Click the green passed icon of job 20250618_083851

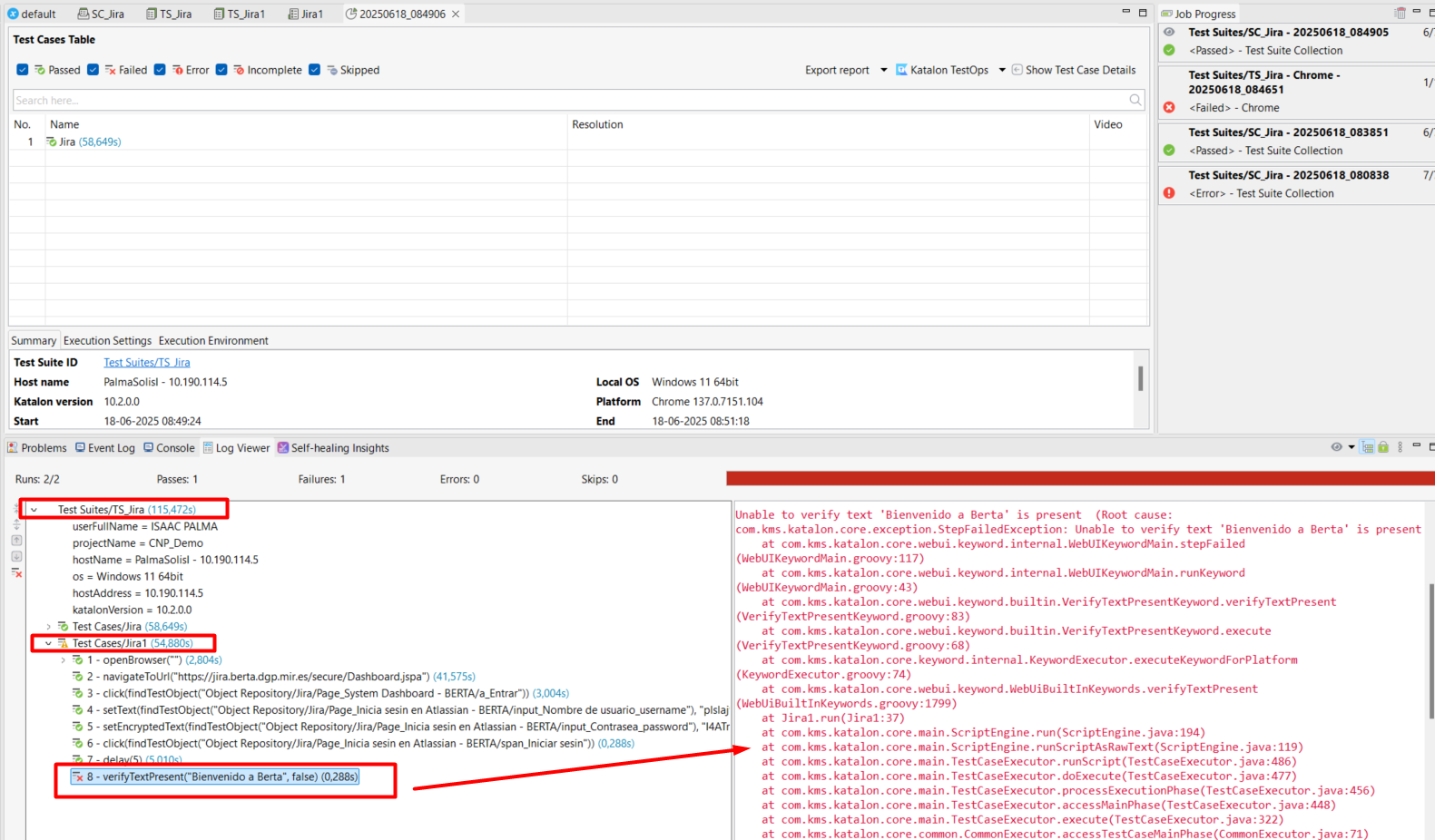(x=1169, y=151)
